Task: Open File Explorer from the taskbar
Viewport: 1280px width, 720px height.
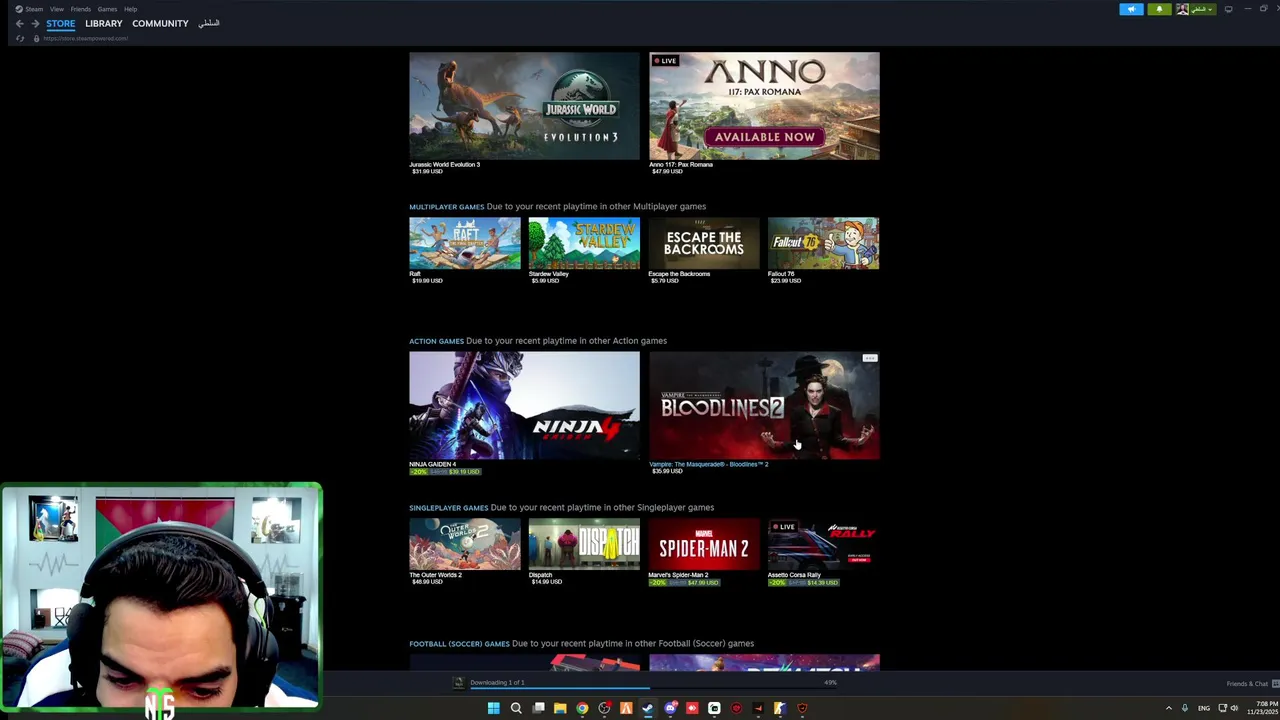Action: [560, 708]
